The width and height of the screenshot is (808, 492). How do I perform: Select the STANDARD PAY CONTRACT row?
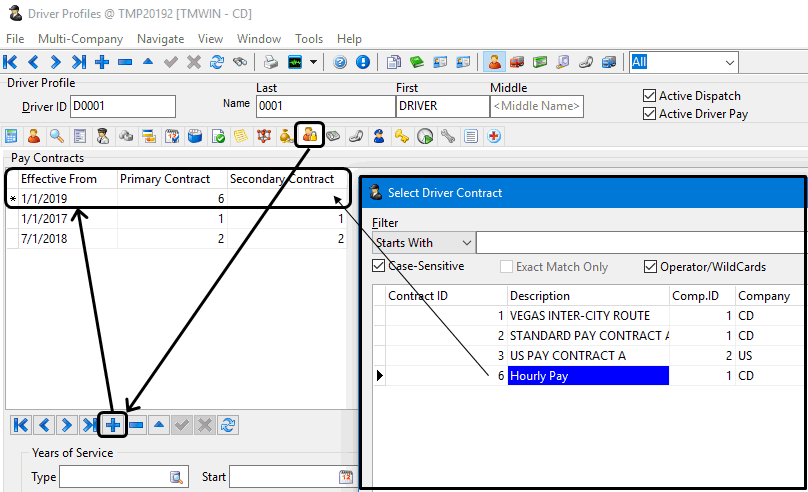click(x=587, y=335)
